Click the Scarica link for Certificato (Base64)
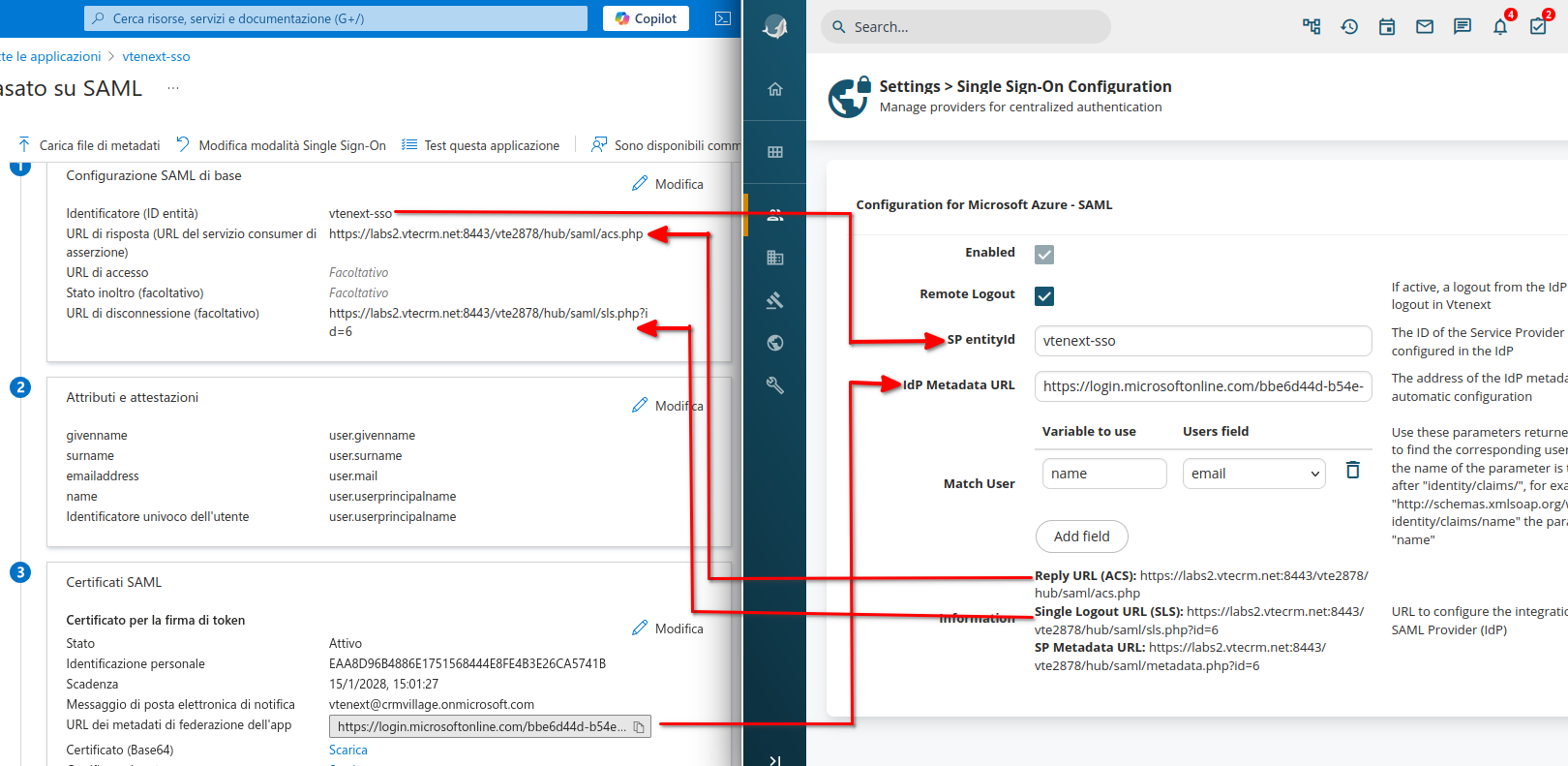The width and height of the screenshot is (1568, 766). coord(348,751)
